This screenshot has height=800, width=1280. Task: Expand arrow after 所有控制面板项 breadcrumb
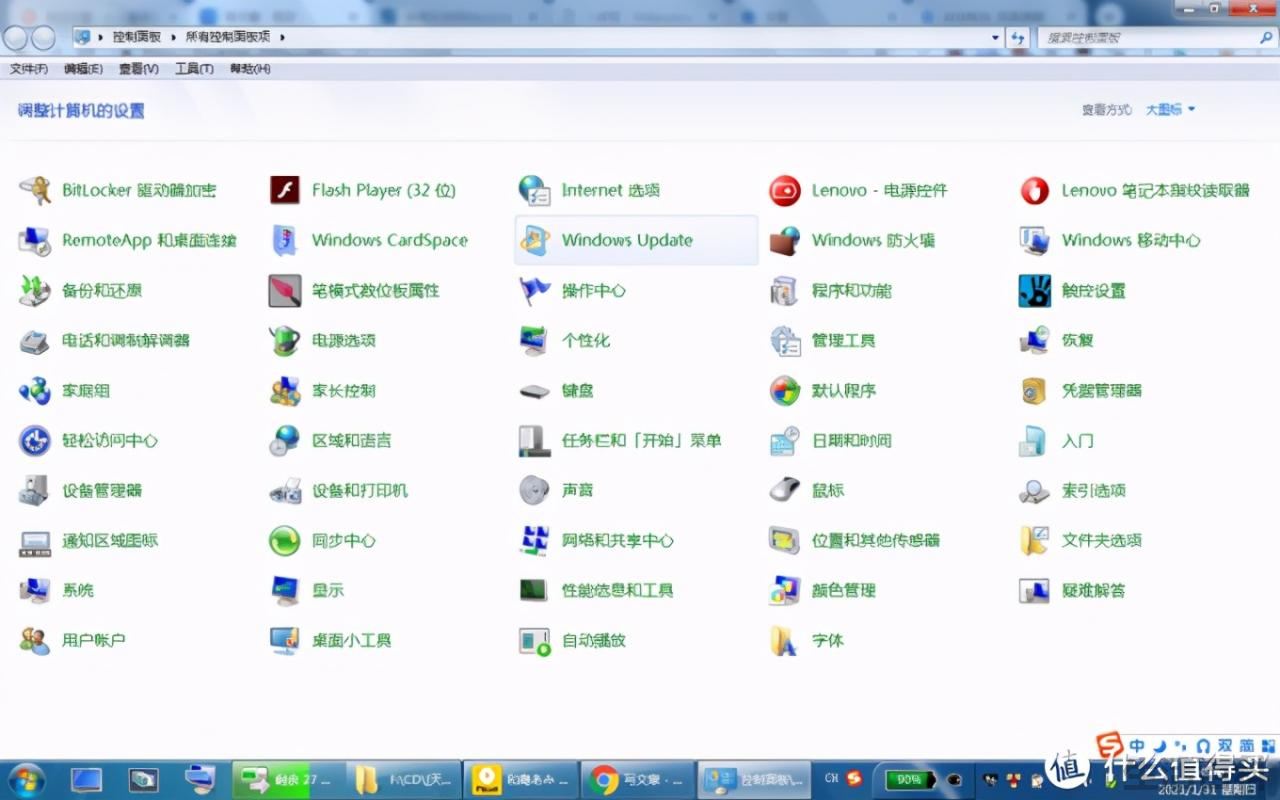[x=282, y=37]
